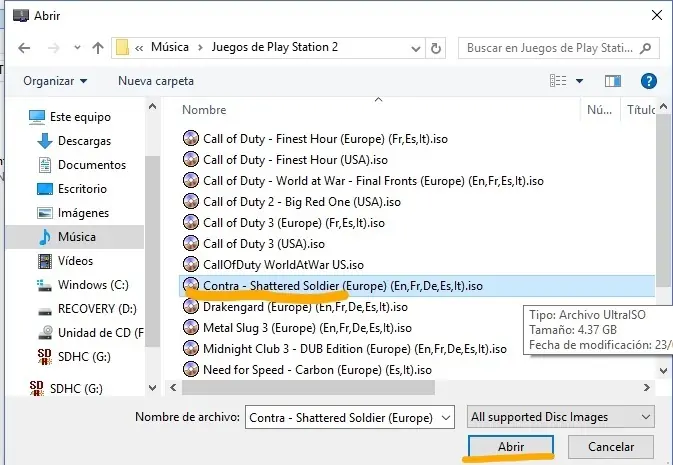Go up one folder level
The image size is (673, 465).
98,48
